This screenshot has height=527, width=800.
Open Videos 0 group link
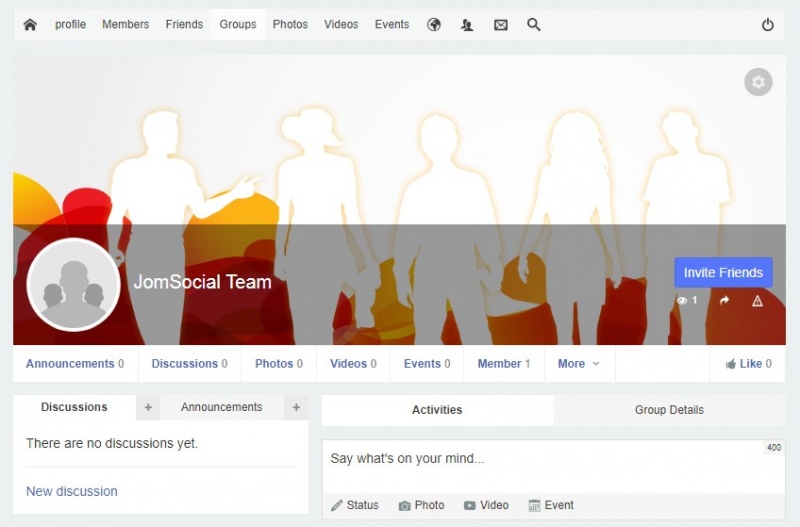coord(353,364)
